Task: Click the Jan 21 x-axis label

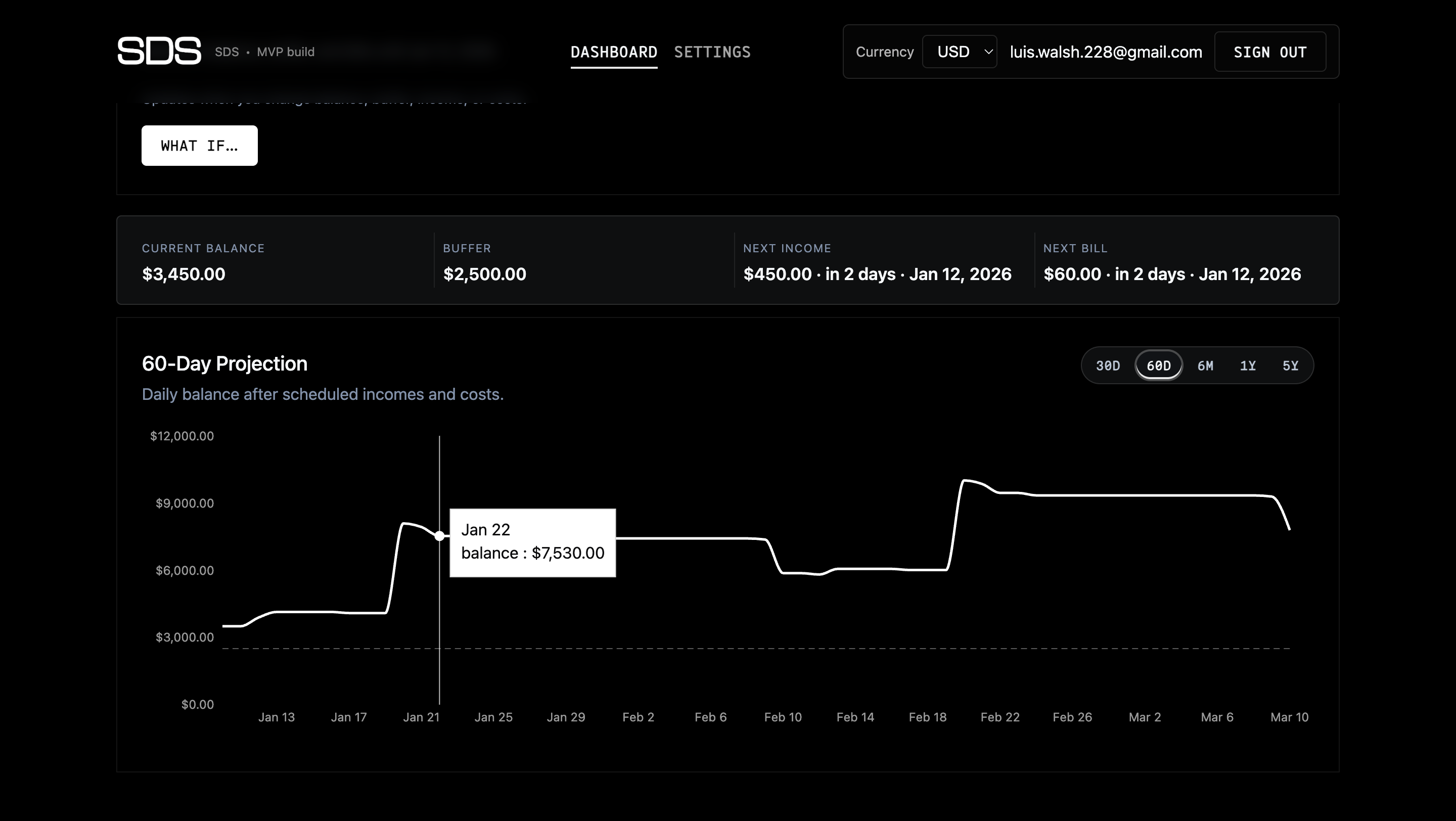Action: (421, 717)
